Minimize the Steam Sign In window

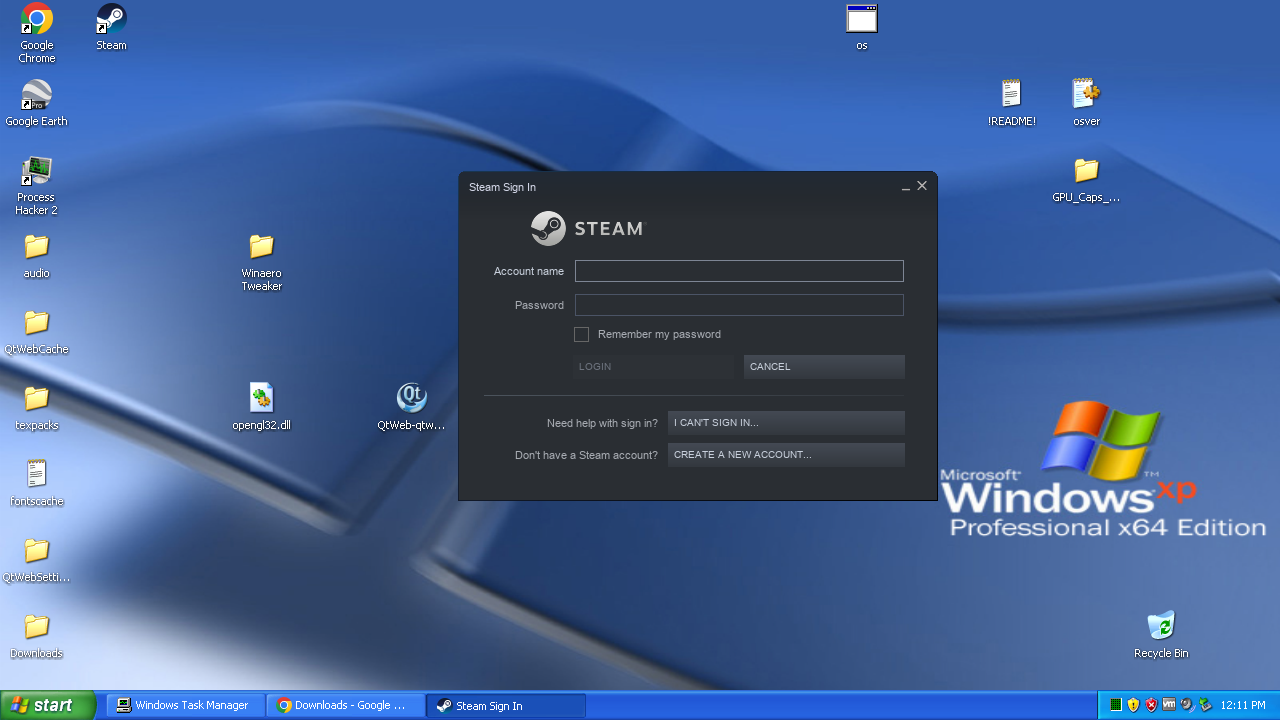click(906, 187)
